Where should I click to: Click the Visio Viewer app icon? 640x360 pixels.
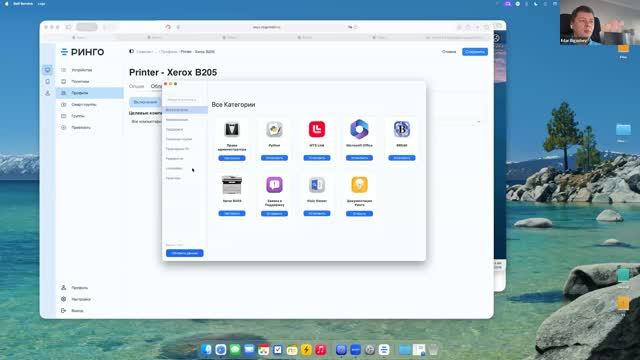317,185
